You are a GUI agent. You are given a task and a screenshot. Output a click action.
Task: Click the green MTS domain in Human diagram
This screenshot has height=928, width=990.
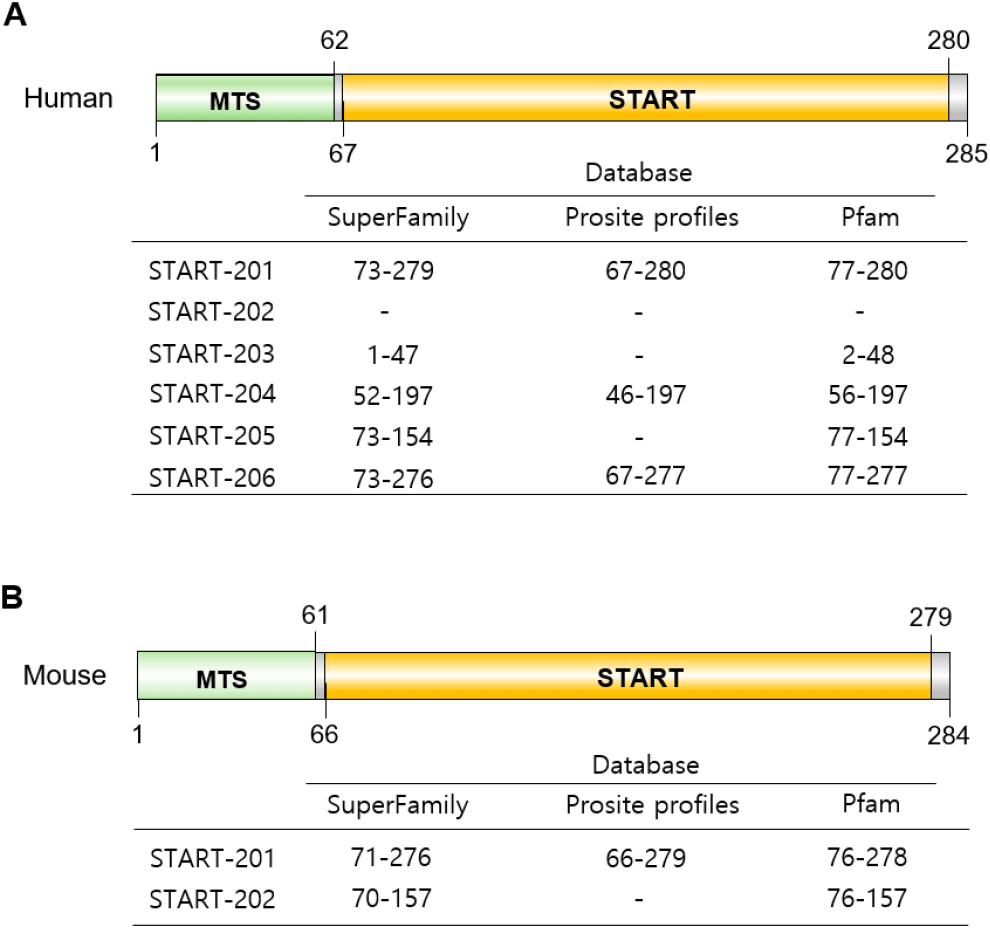click(x=245, y=99)
